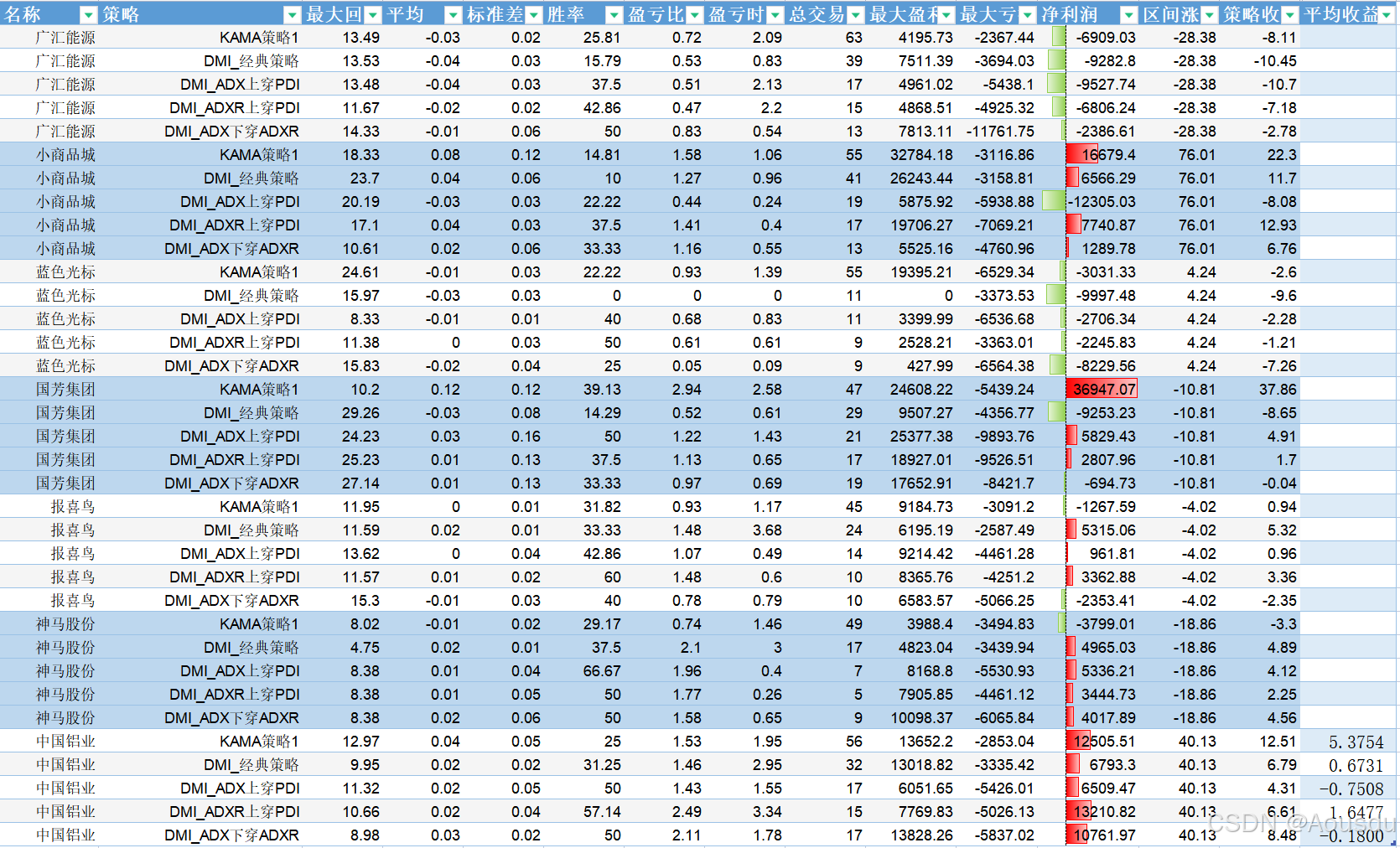This screenshot has width=1400, height=848.
Task: Open the 标准差 column filter dropdown
Action: (533, 15)
